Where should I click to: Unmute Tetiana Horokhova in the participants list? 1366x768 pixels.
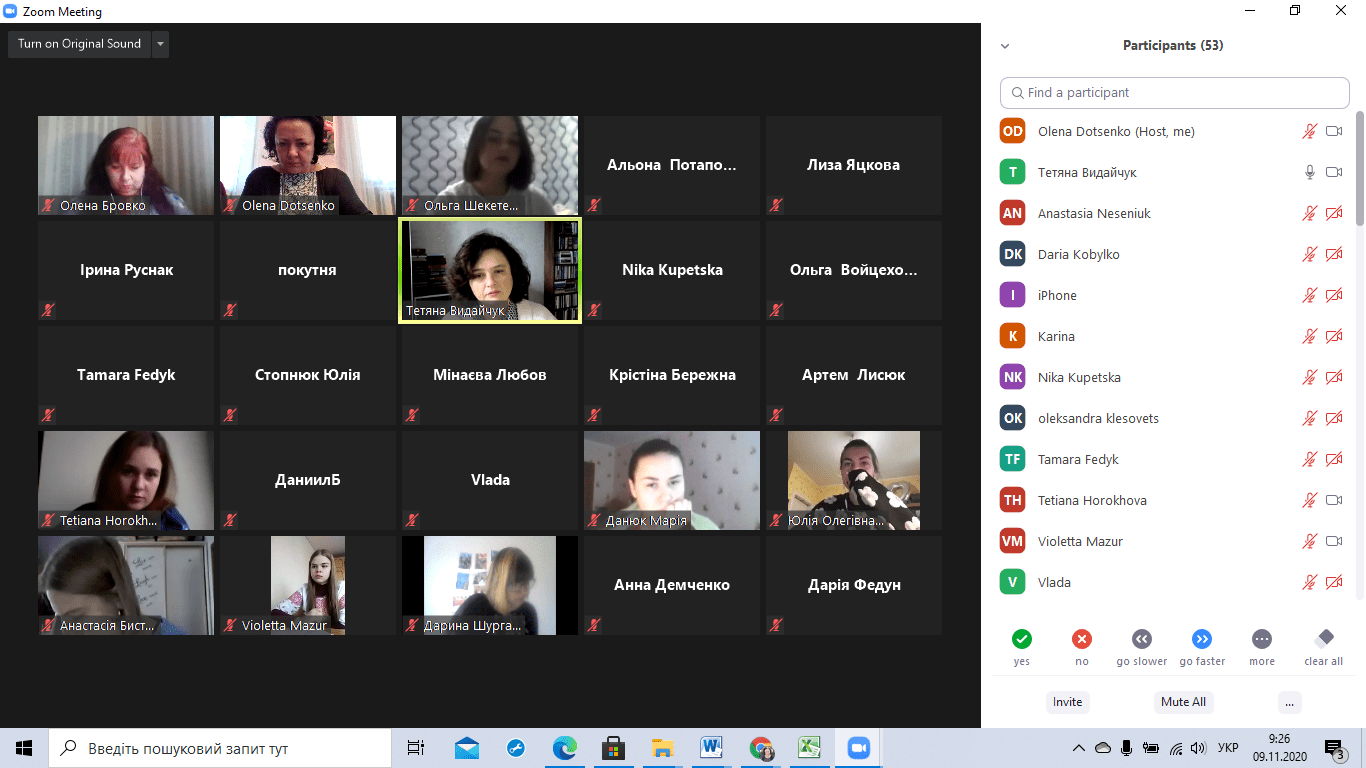coord(1309,500)
